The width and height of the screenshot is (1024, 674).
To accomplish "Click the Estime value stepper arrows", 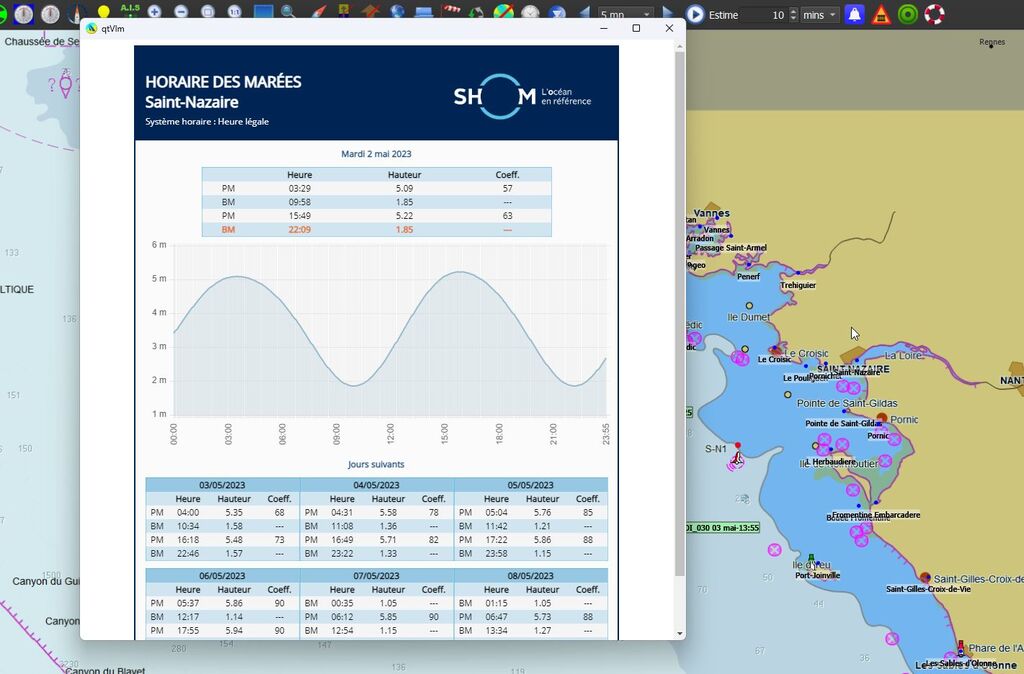I will click(x=793, y=15).
